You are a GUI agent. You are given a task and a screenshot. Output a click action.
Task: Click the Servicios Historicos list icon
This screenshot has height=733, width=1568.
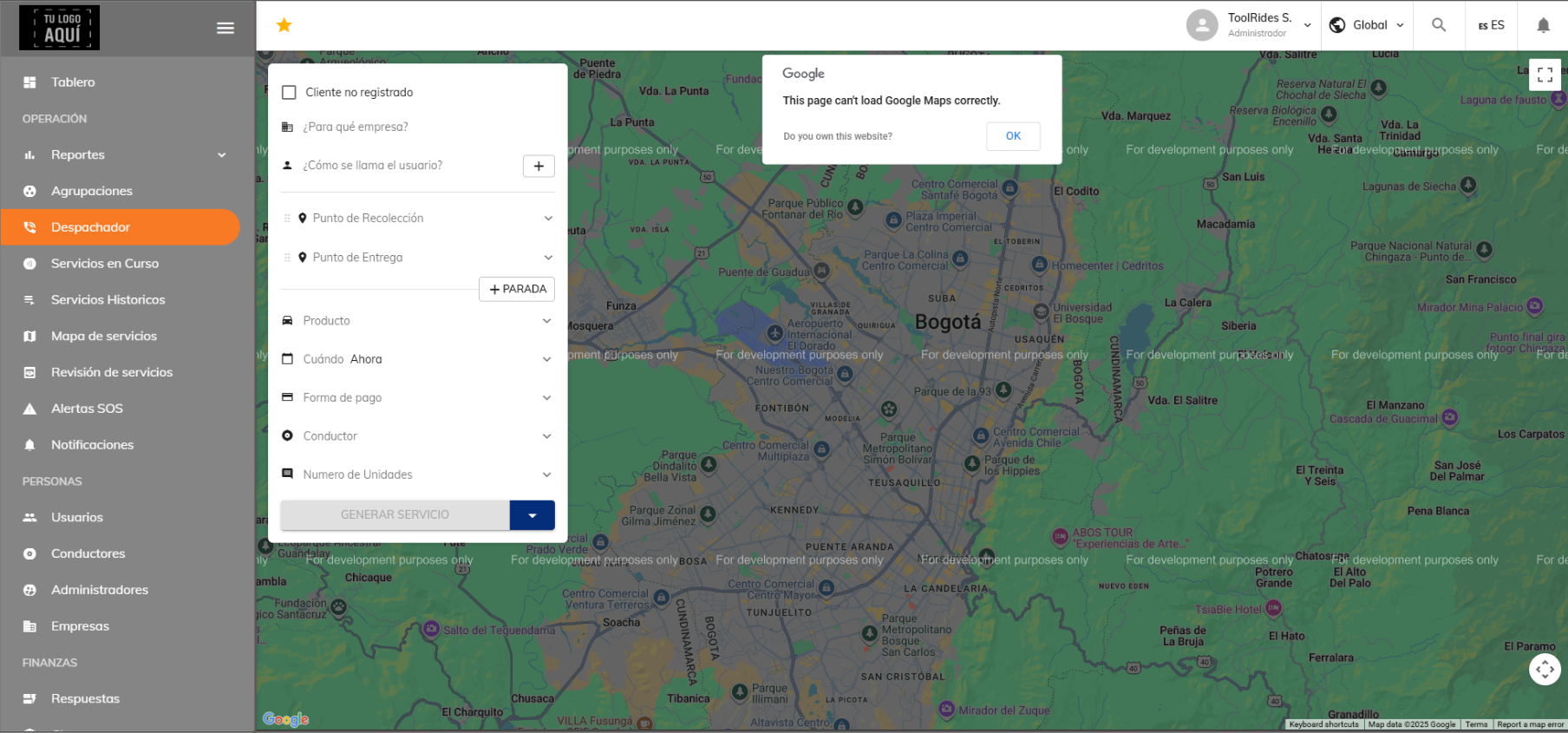coord(29,300)
